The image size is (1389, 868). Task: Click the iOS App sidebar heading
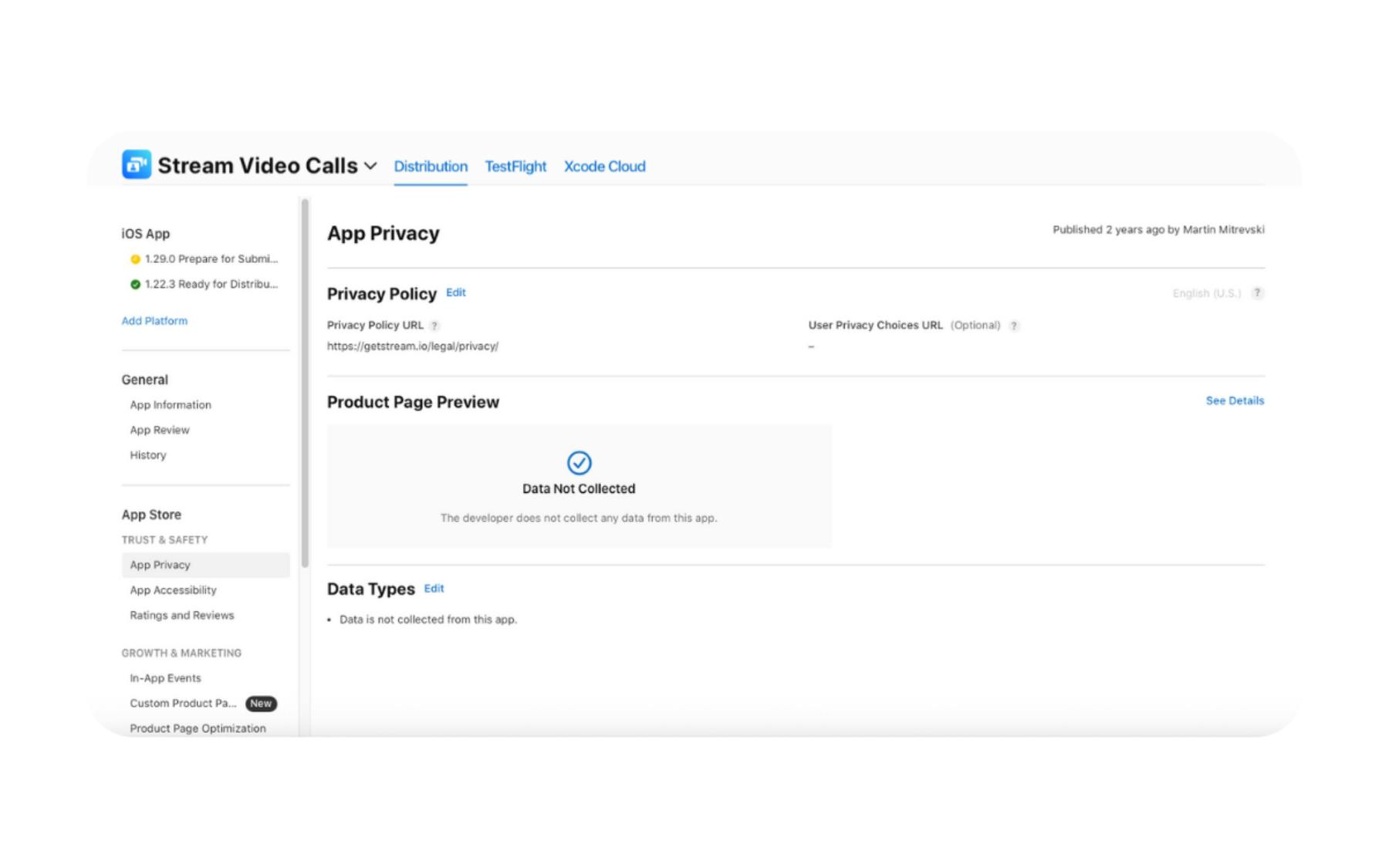tap(146, 234)
